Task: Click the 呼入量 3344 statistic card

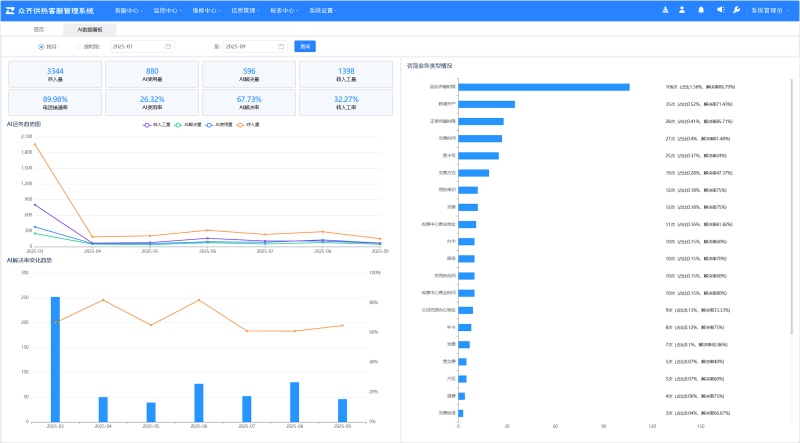Action: point(56,74)
